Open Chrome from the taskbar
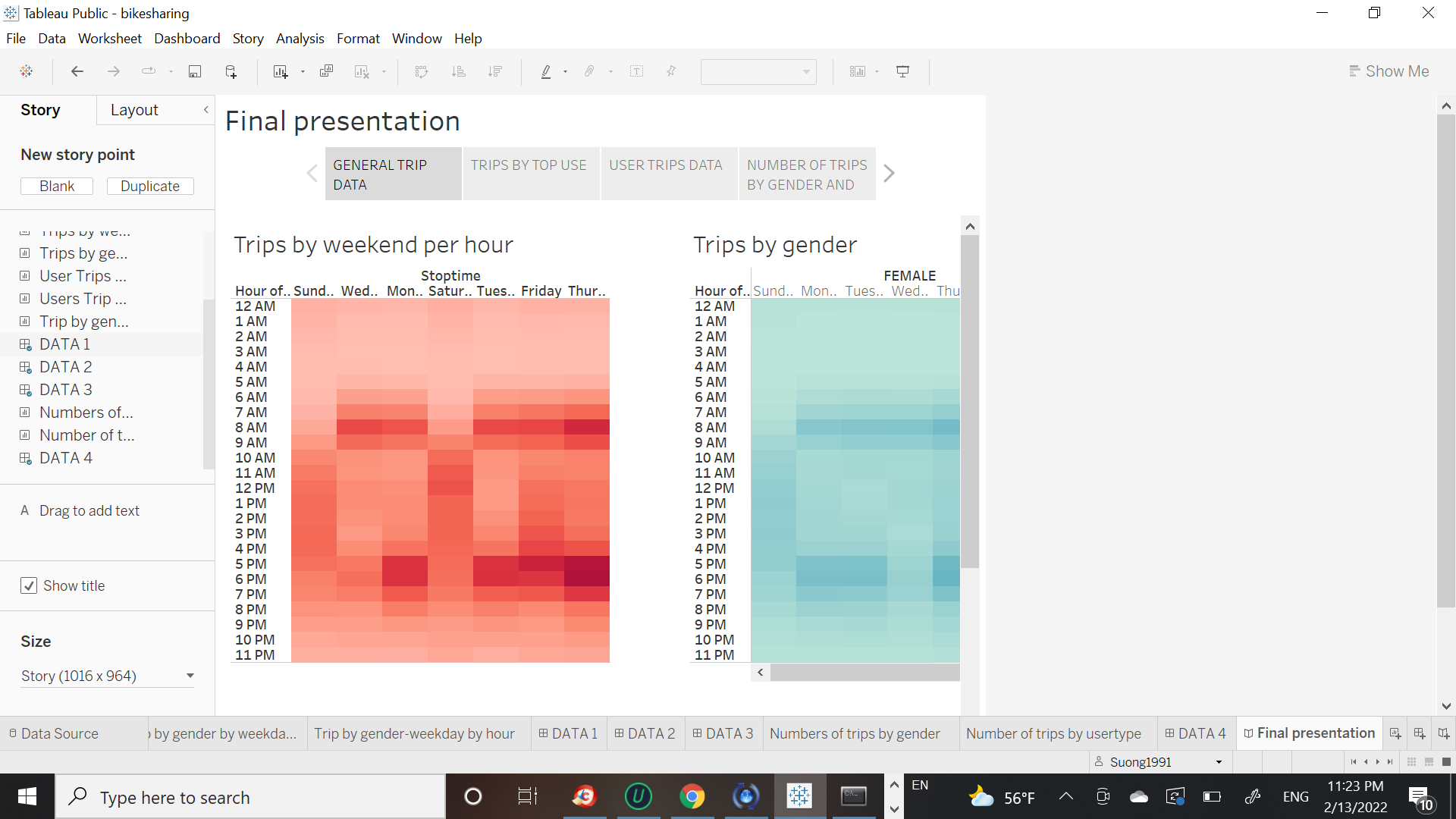 [x=692, y=796]
